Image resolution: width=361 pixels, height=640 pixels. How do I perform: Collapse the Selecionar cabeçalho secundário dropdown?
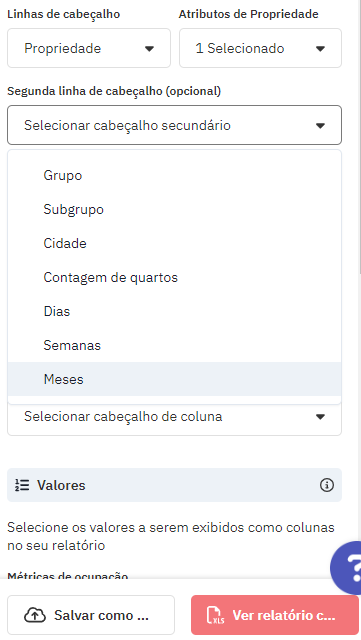pyautogui.click(x=174, y=125)
